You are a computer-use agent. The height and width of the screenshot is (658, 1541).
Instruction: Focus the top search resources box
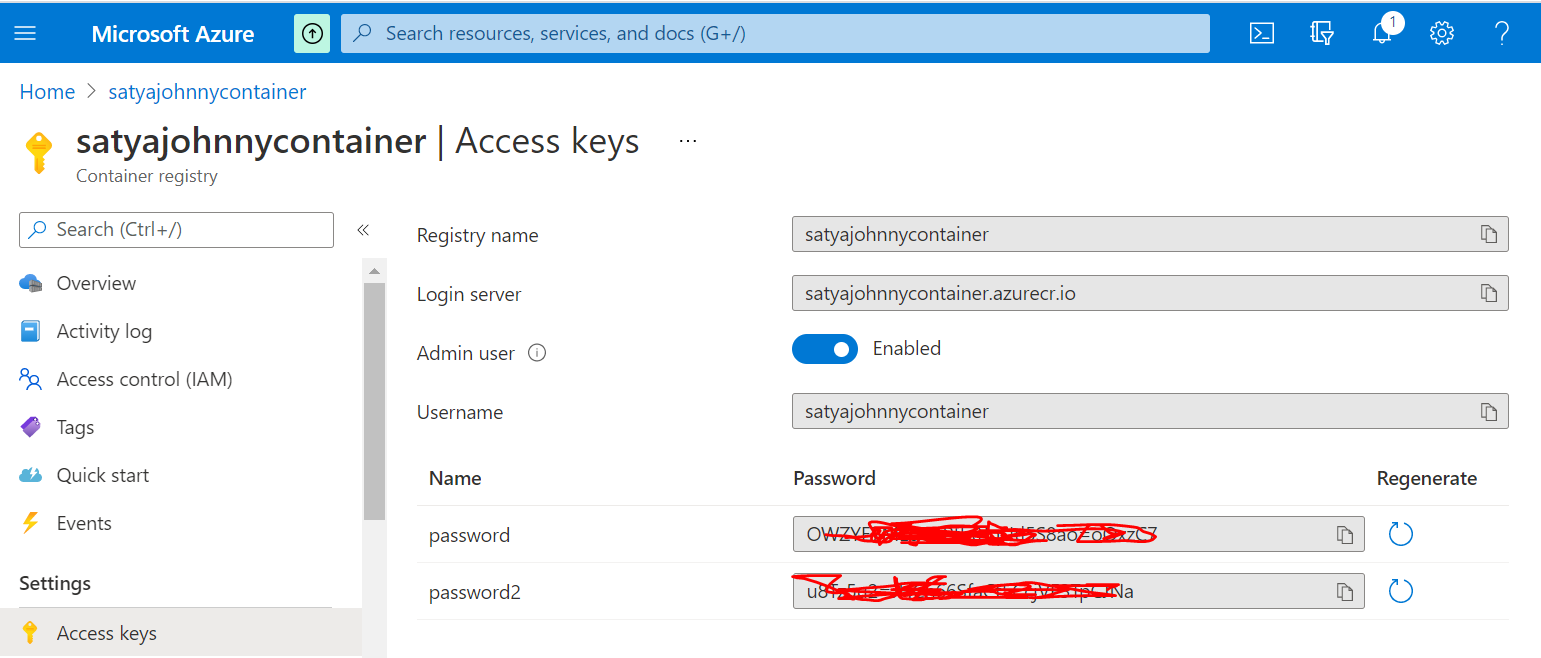775,33
